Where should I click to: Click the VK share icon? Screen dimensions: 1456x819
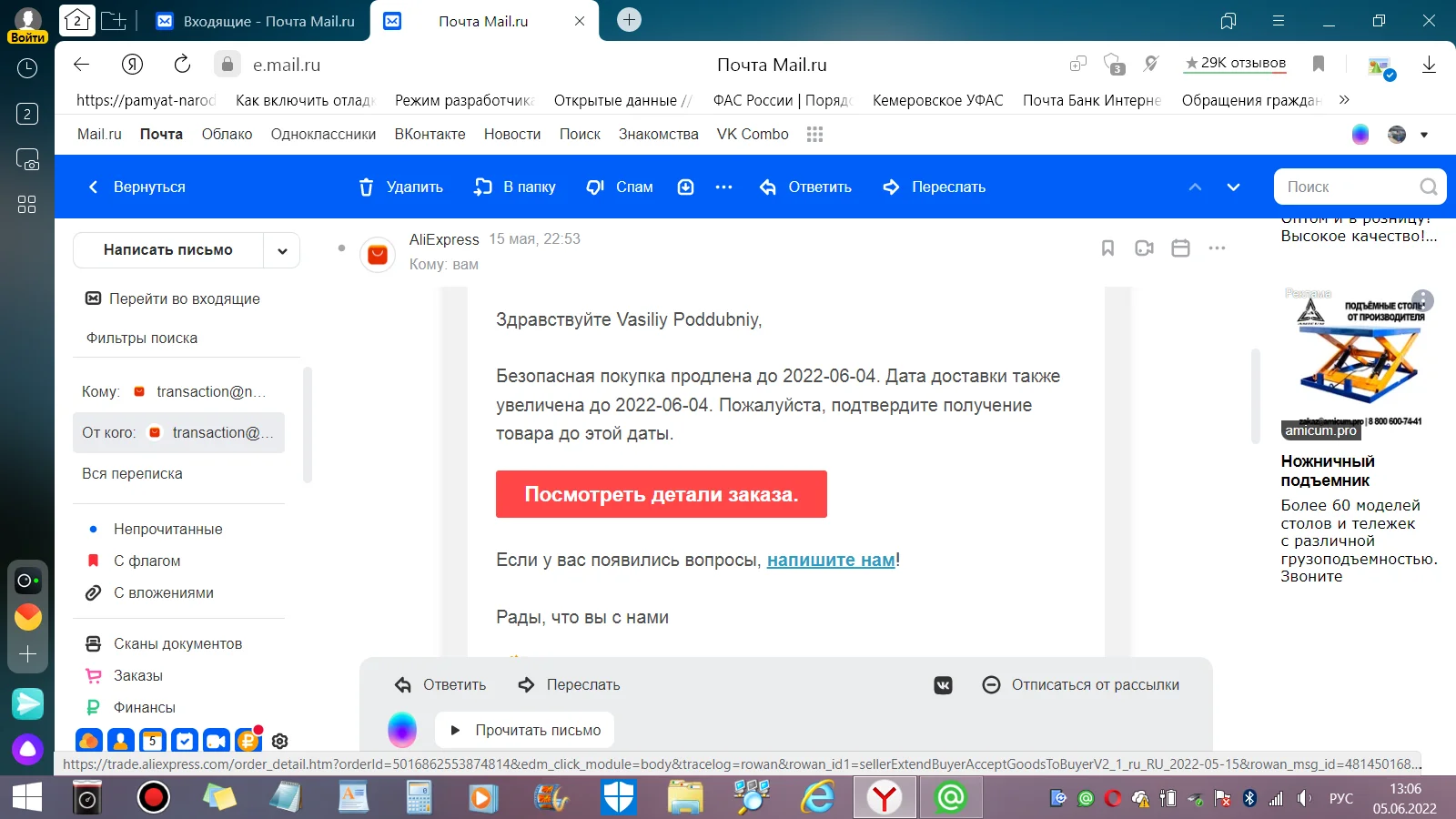pyautogui.click(x=943, y=685)
